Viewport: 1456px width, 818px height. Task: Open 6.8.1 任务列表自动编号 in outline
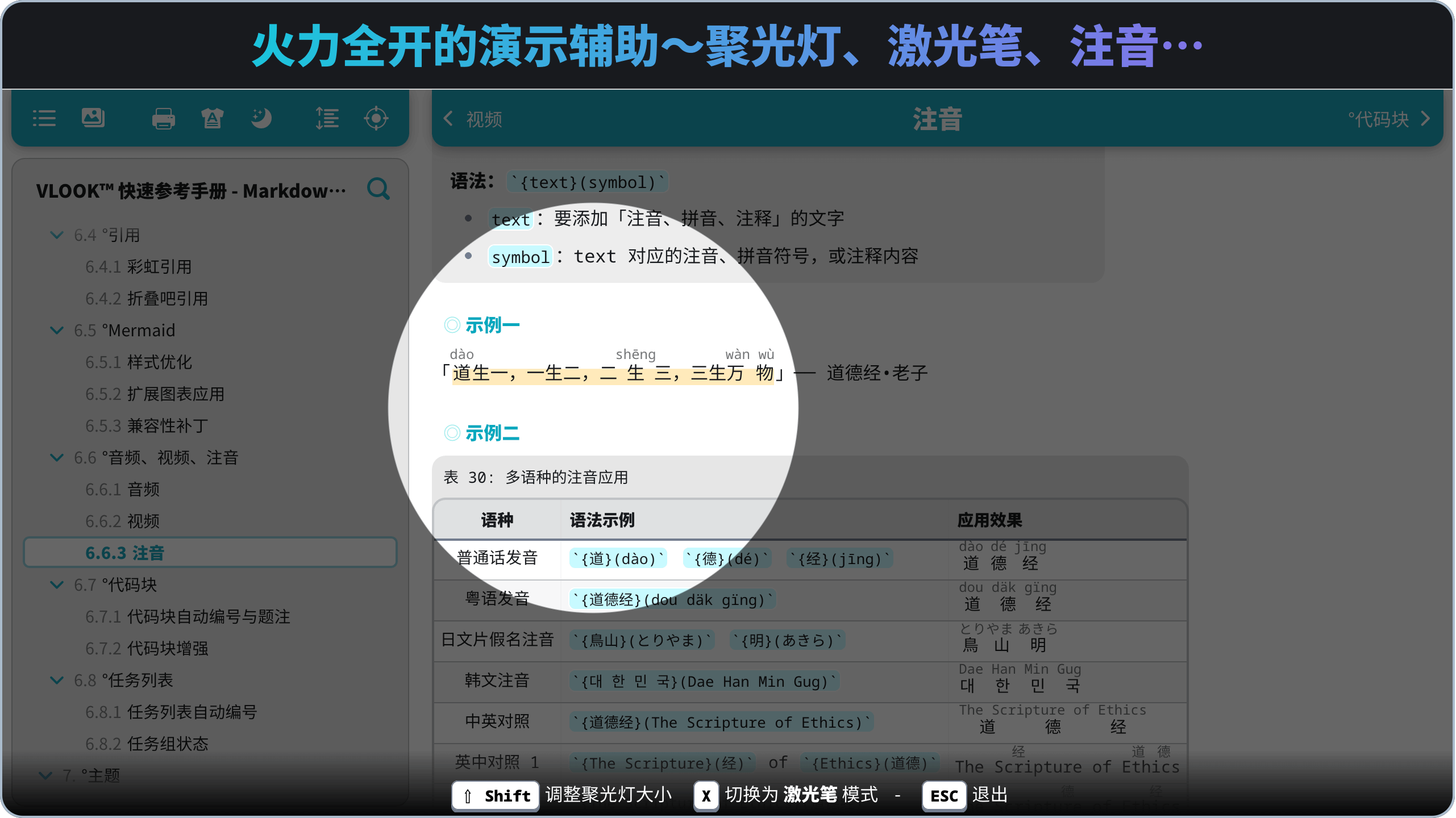[x=171, y=712]
